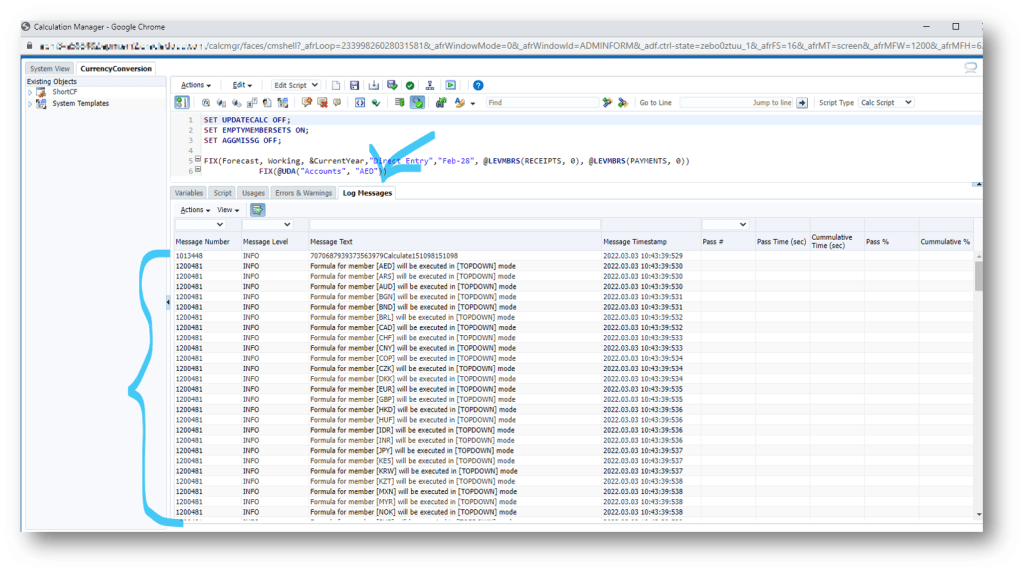Screen dimensions: 1036x588
Task: Click the left panel collapse splitter arrow
Action: click(168, 302)
